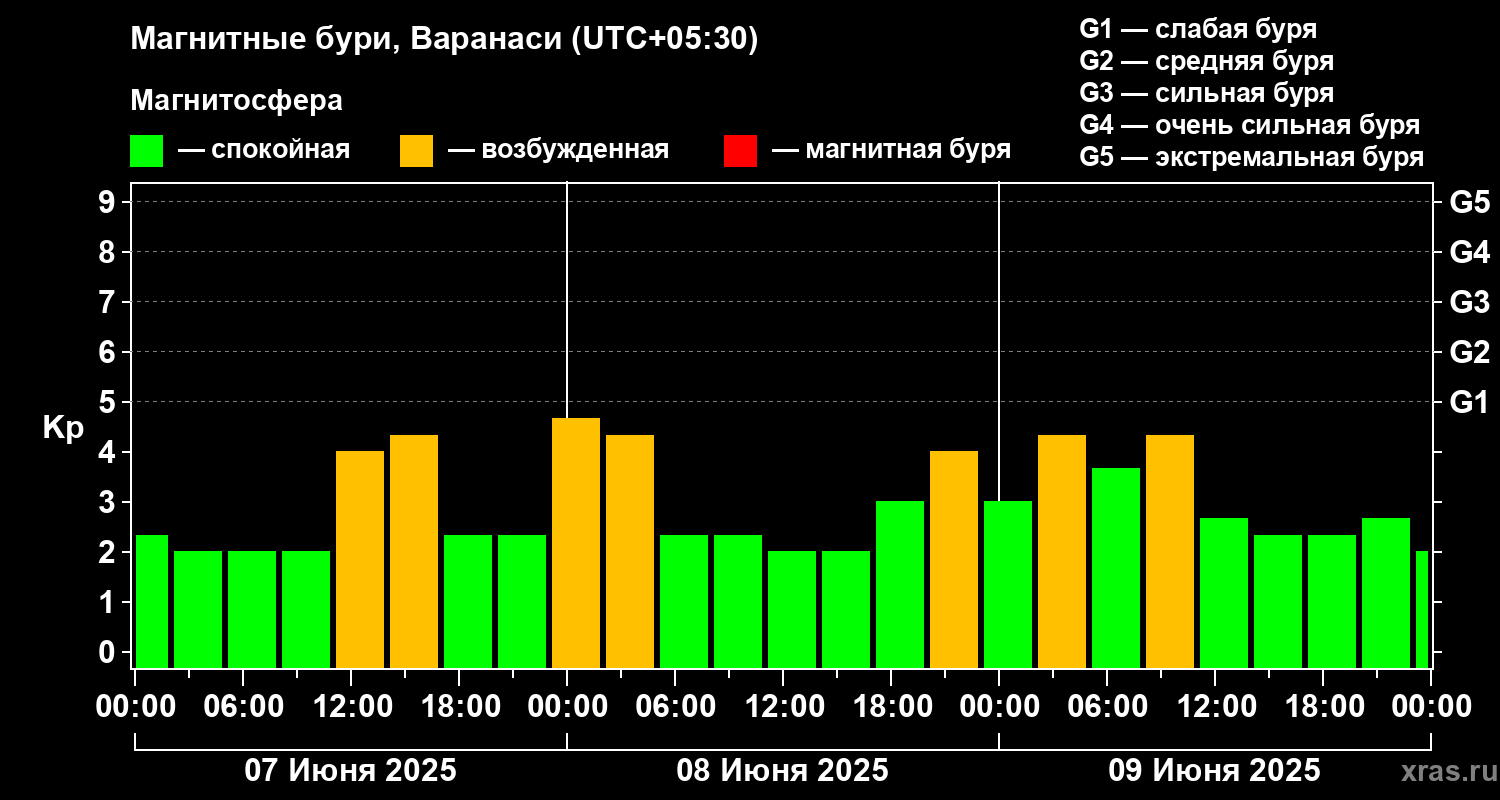Click the G3 label on the right axis

pyautogui.click(x=1469, y=302)
